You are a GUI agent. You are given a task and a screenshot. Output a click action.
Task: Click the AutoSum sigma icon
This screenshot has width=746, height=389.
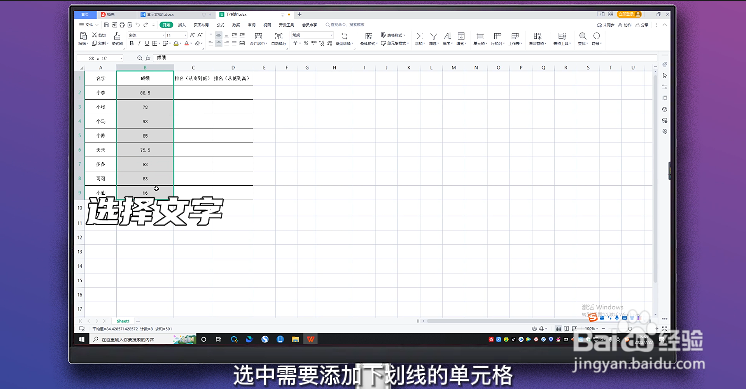(419, 36)
